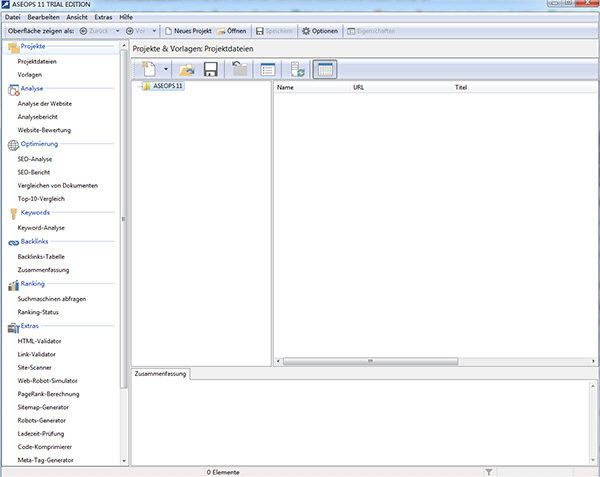This screenshot has height=477, width=600.
Task: Click the Neues Projekt button
Action: [188, 31]
